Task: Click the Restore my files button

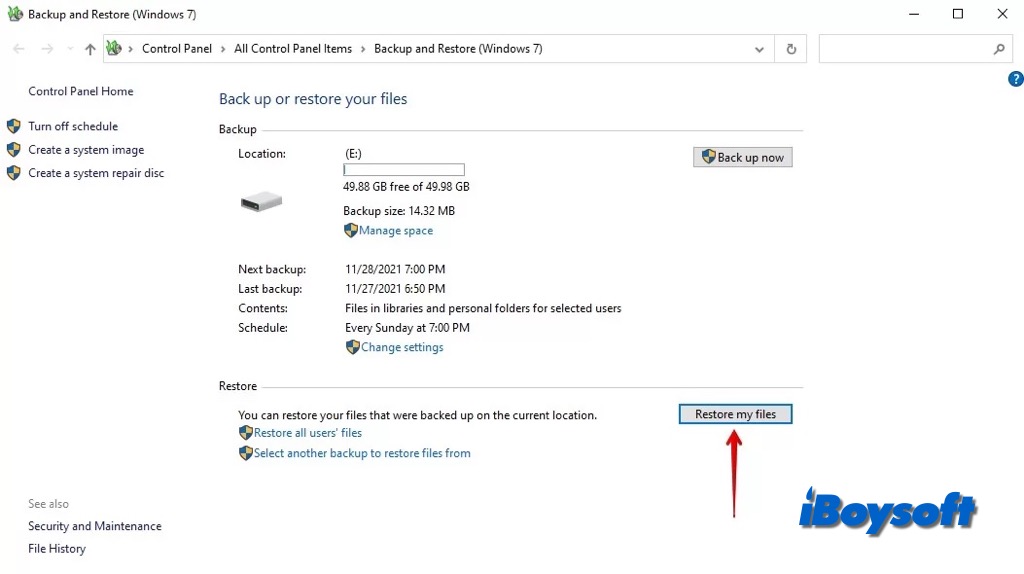Action: tap(735, 414)
